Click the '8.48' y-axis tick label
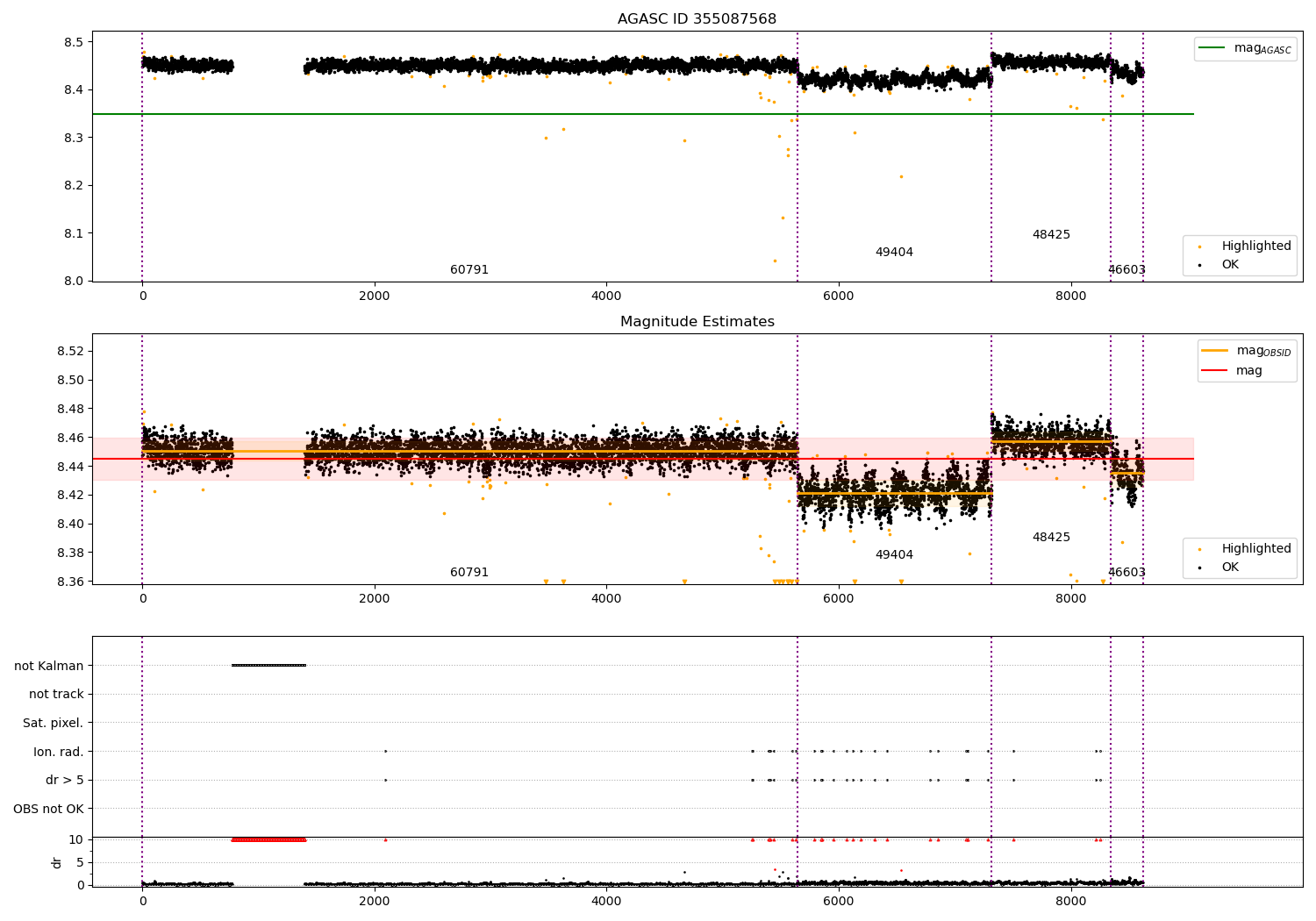 70,409
